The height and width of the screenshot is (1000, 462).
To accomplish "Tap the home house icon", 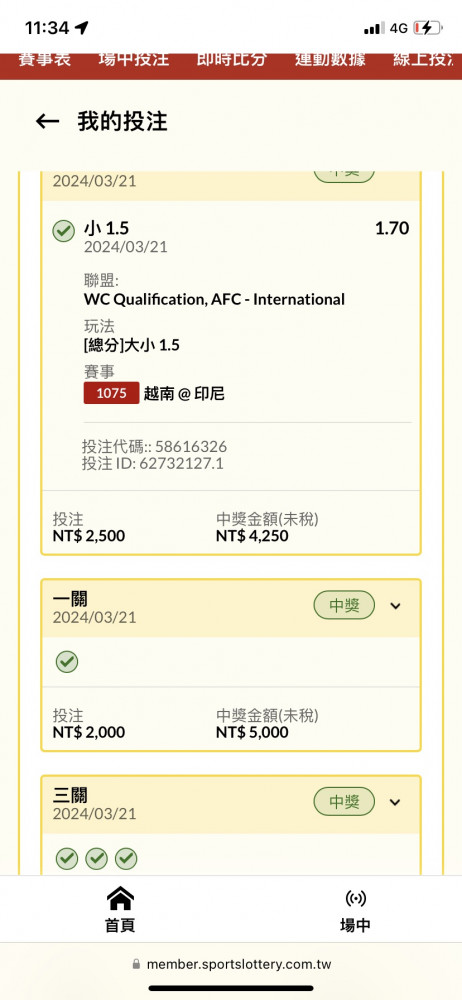I will coord(120,899).
